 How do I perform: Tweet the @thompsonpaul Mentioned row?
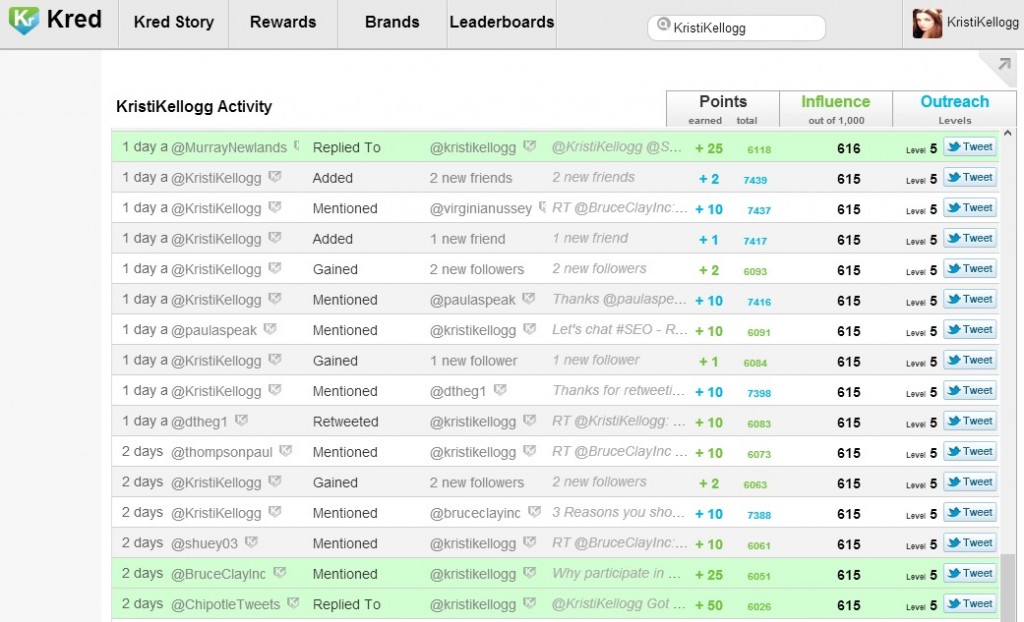(970, 451)
